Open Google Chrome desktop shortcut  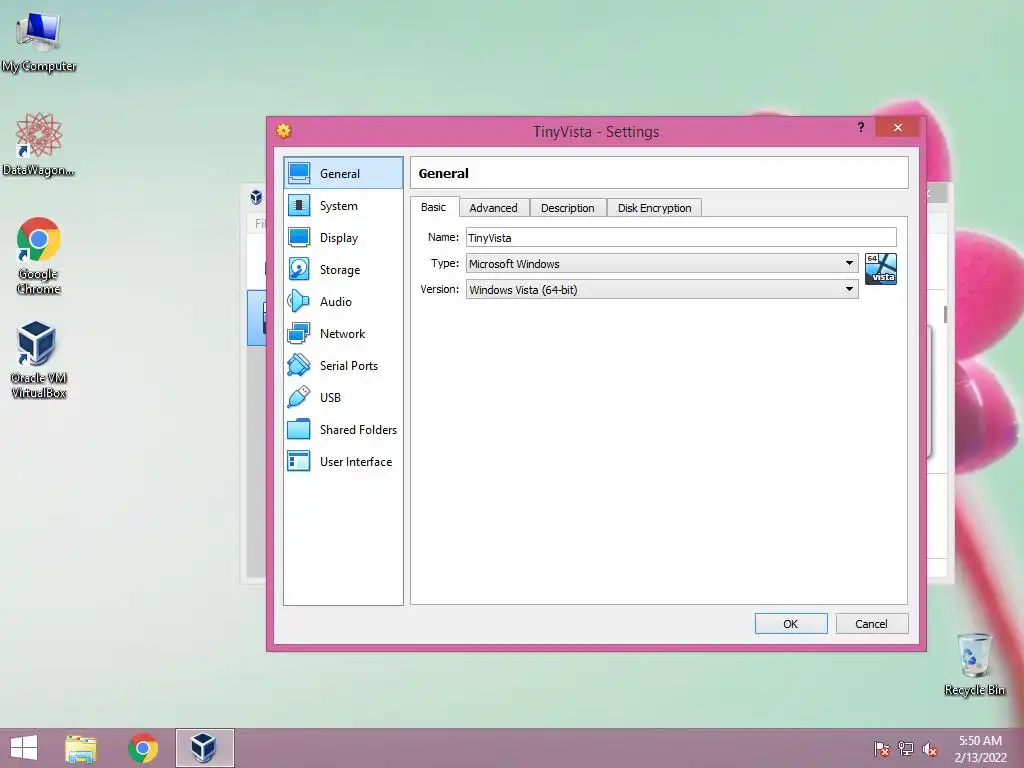click(x=39, y=256)
